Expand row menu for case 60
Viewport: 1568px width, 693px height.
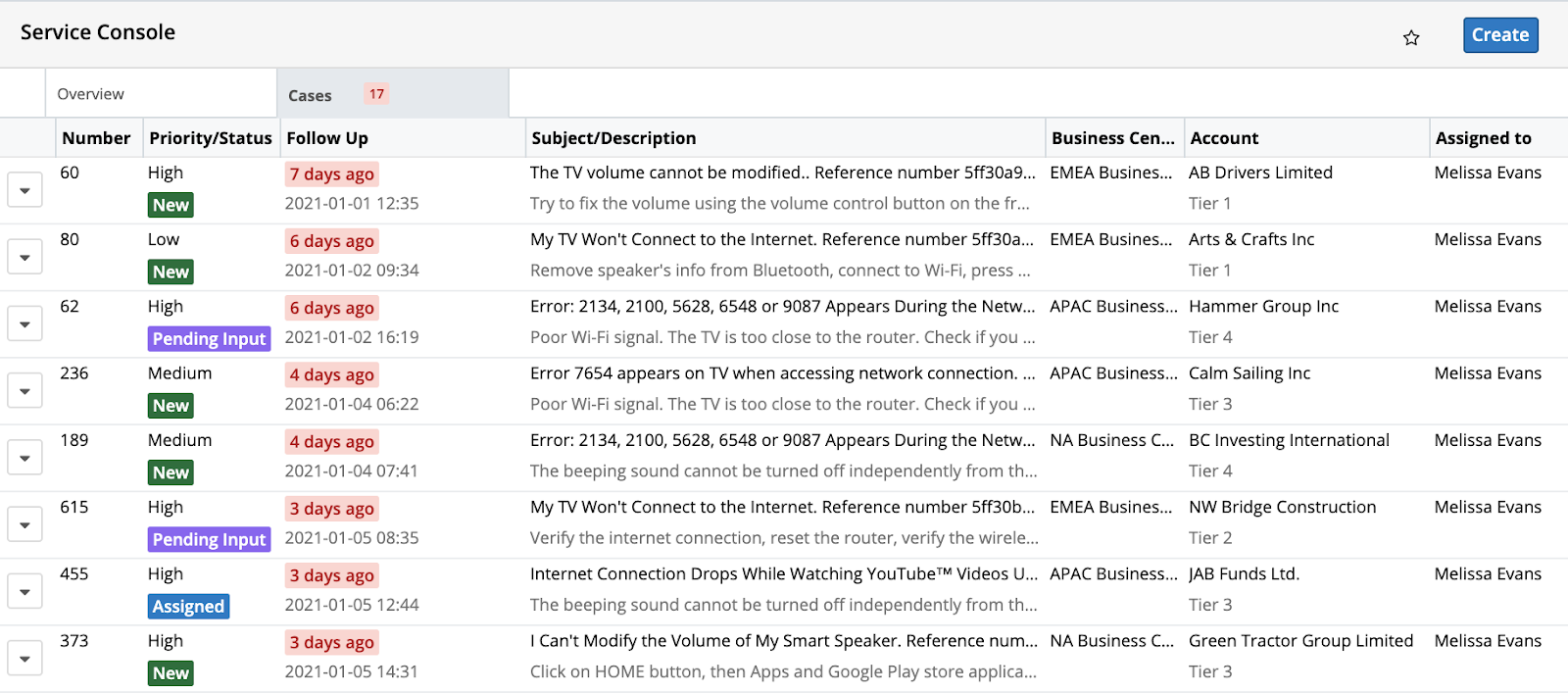(24, 189)
